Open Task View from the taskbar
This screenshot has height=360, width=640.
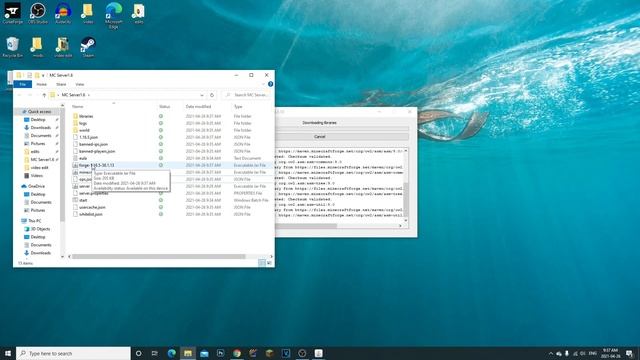pyautogui.click(x=155, y=353)
